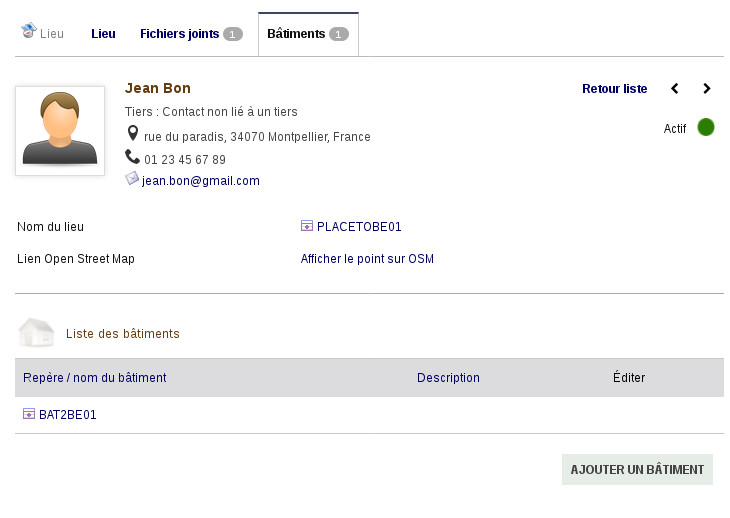Sort by Description column header

tap(448, 378)
